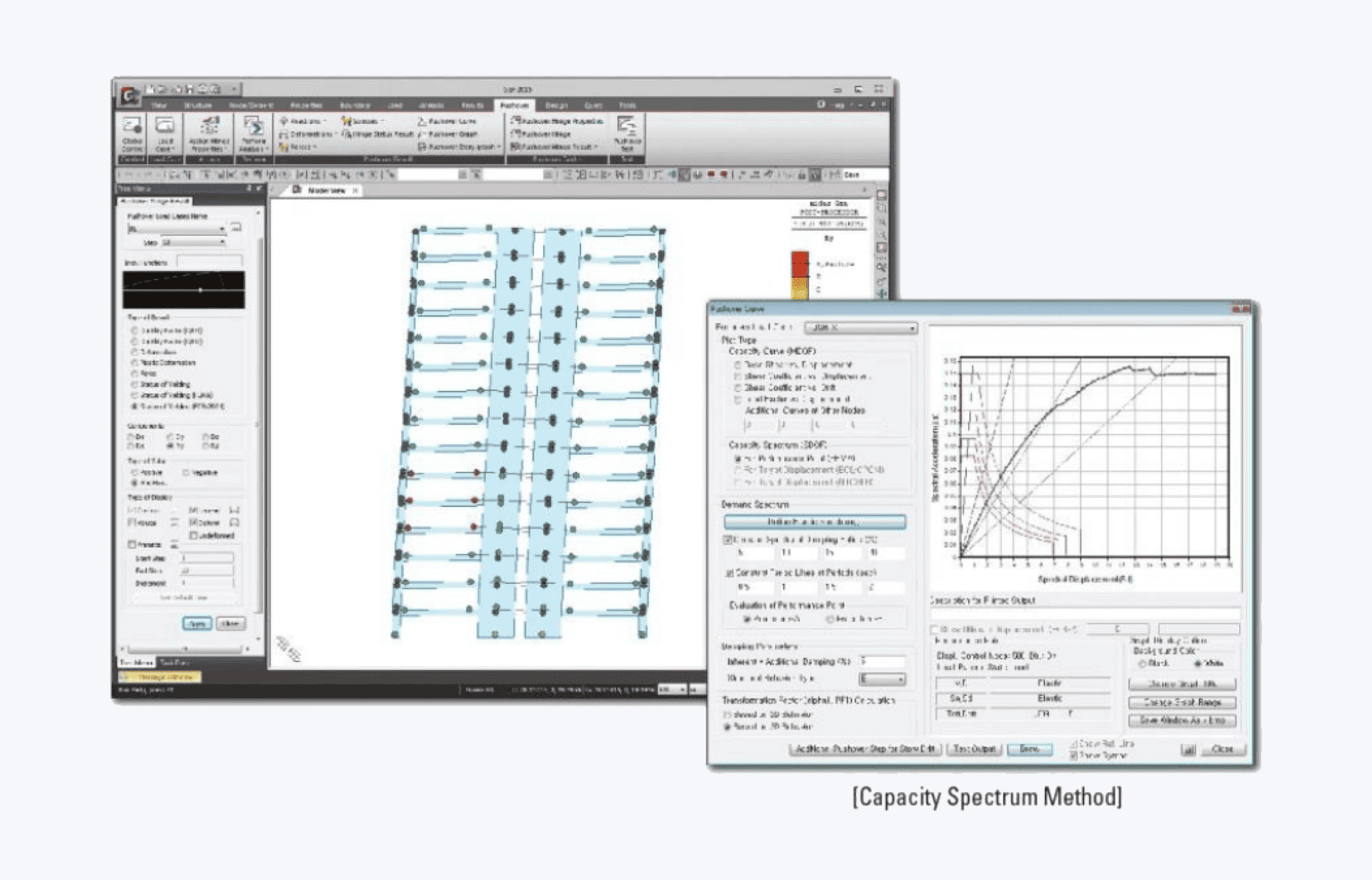Open the Global Control ribbon icon
The width and height of the screenshot is (1372, 880).
click(x=132, y=134)
